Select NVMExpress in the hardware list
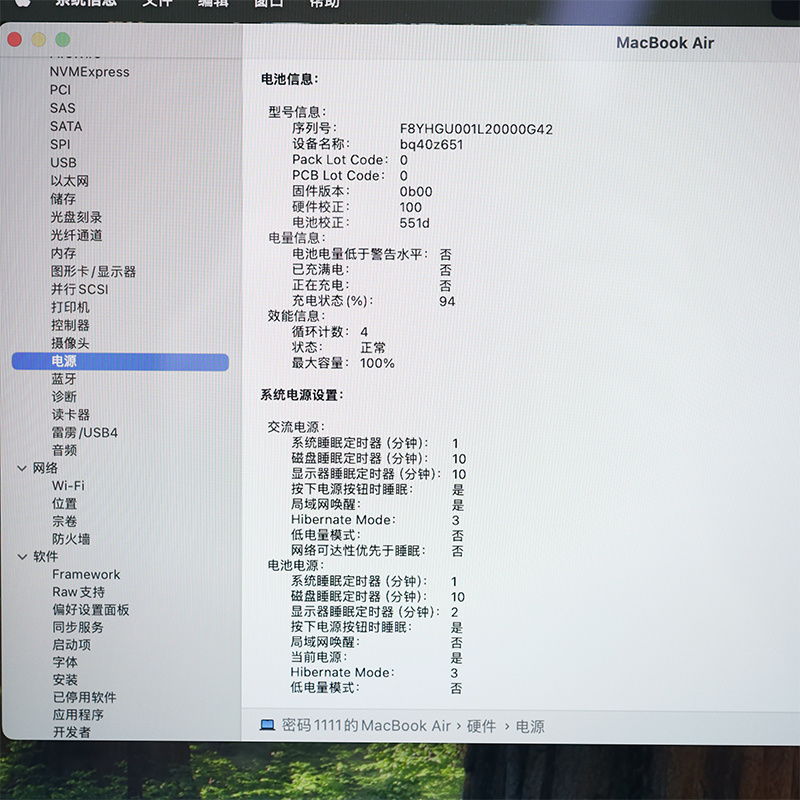Screen dimensions: 800x800 (89, 72)
